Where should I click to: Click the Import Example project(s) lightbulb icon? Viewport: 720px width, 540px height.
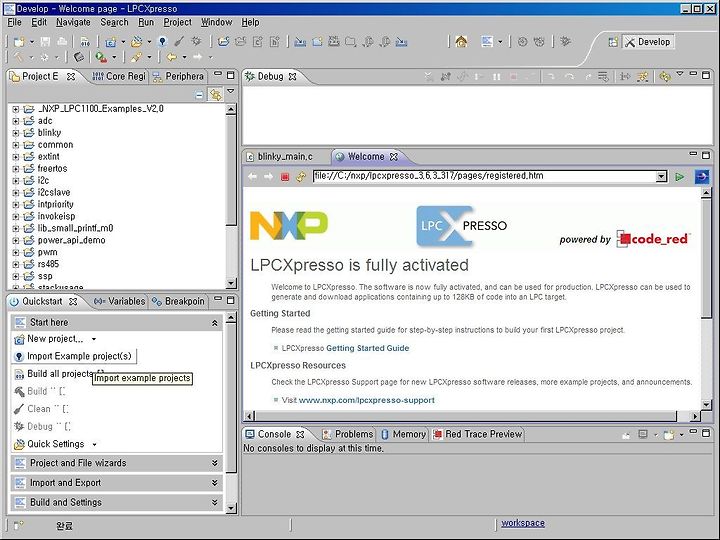click(x=19, y=357)
